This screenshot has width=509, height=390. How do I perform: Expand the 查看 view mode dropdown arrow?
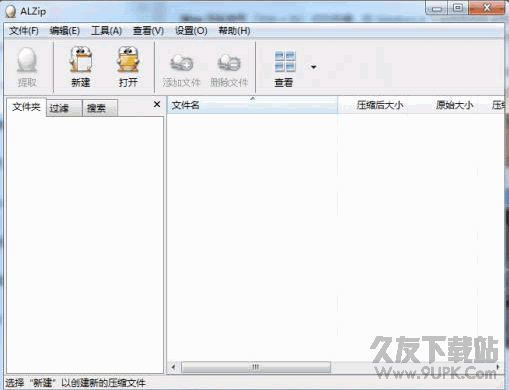click(313, 67)
